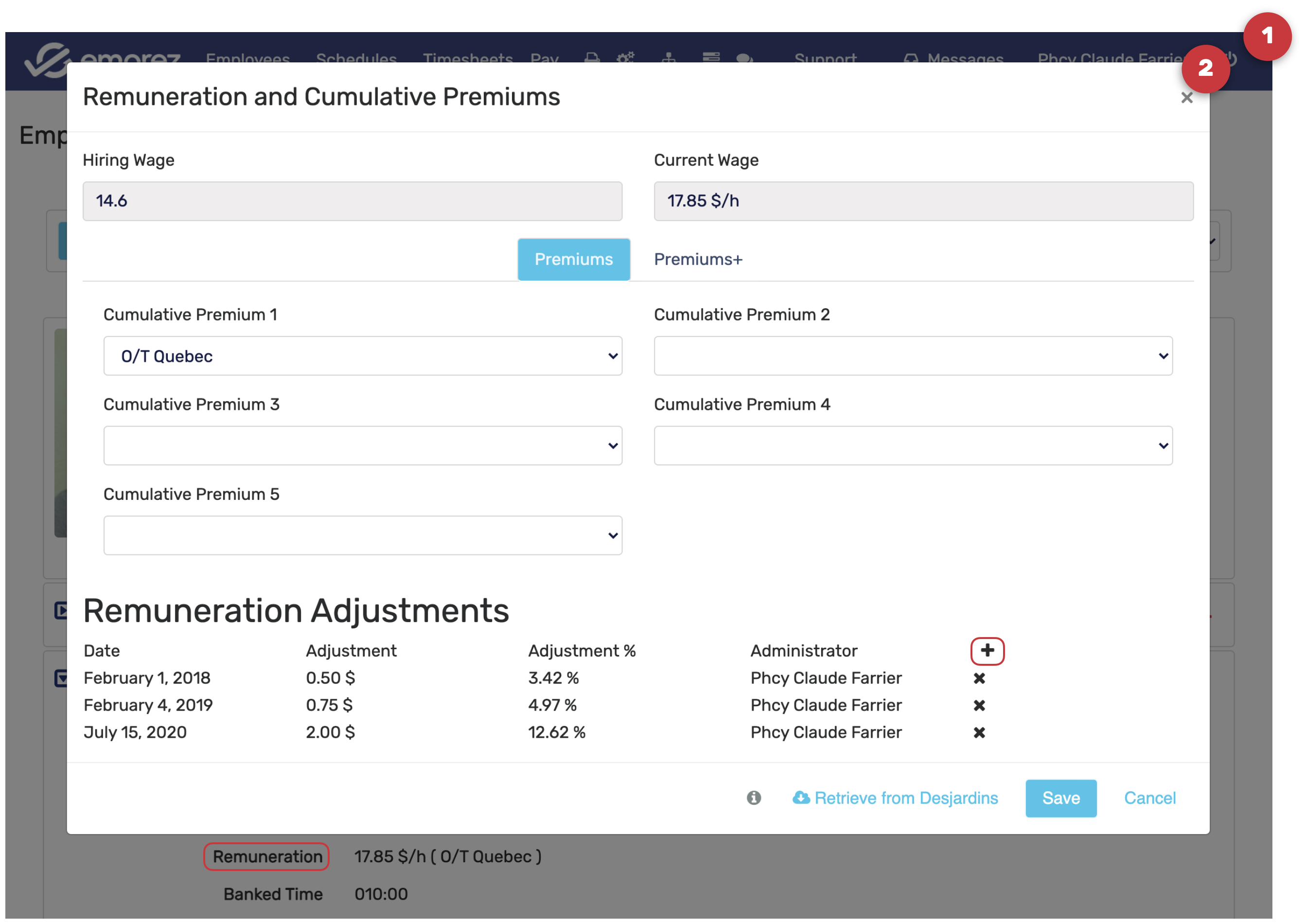This screenshot has width=1305, height=924.
Task: Open the Cumulative Premium 1 dropdown
Action: pyautogui.click(x=362, y=355)
